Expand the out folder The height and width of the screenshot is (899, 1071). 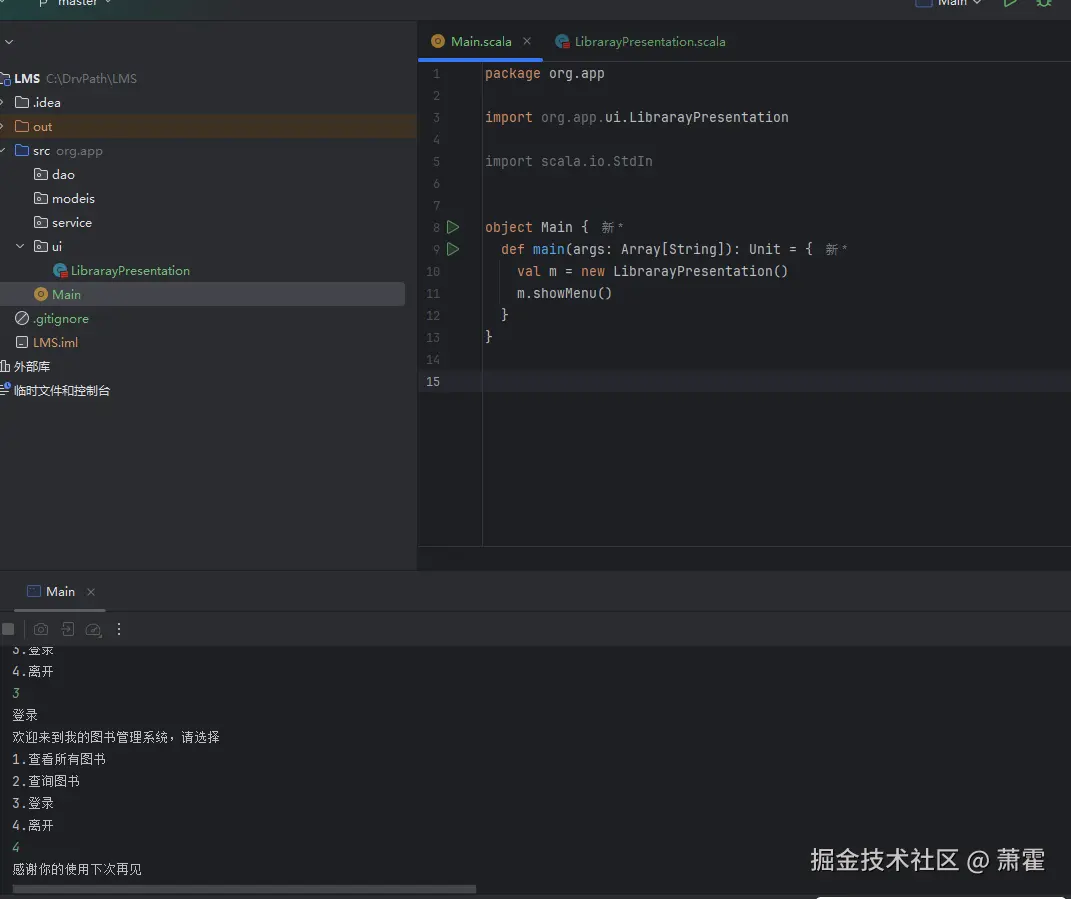tap(2, 126)
